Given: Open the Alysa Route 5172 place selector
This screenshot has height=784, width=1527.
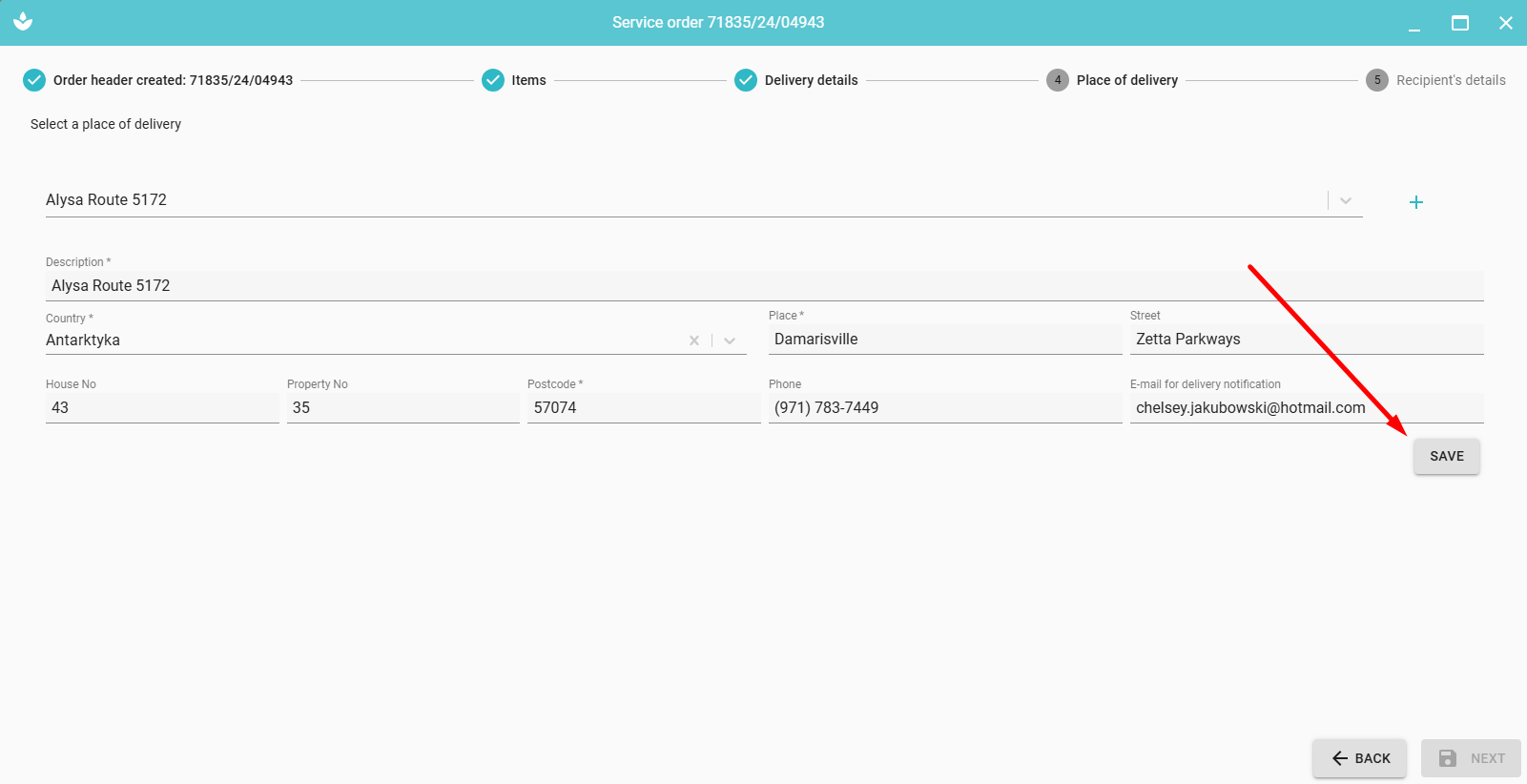Looking at the screenshot, I should point(668,200).
